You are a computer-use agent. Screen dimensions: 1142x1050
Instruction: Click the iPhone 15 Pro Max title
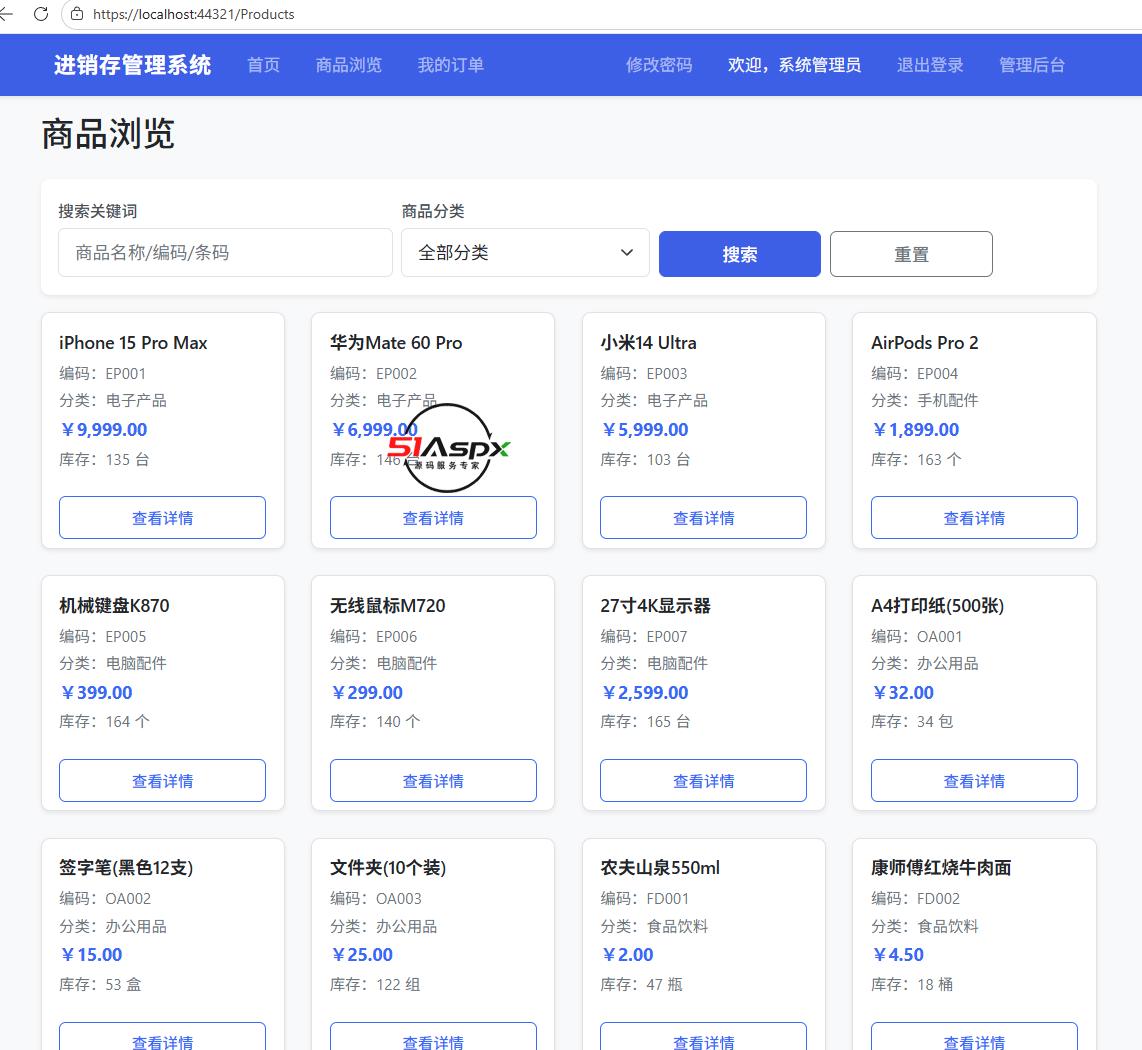coord(133,343)
